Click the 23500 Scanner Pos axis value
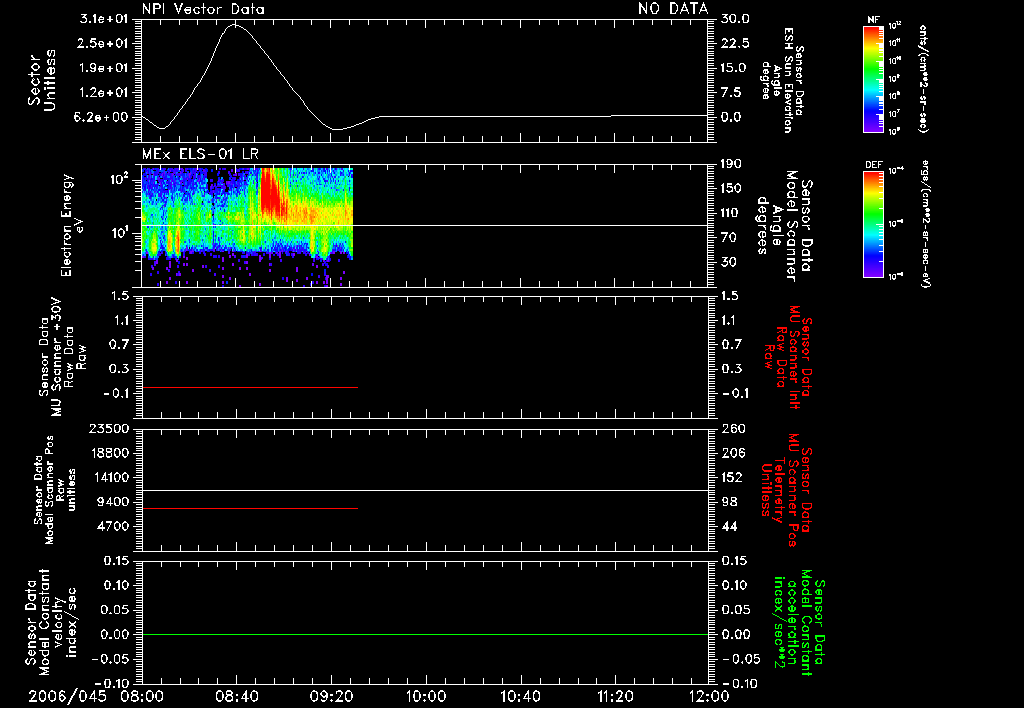The height and width of the screenshot is (708, 1024). tap(108, 428)
